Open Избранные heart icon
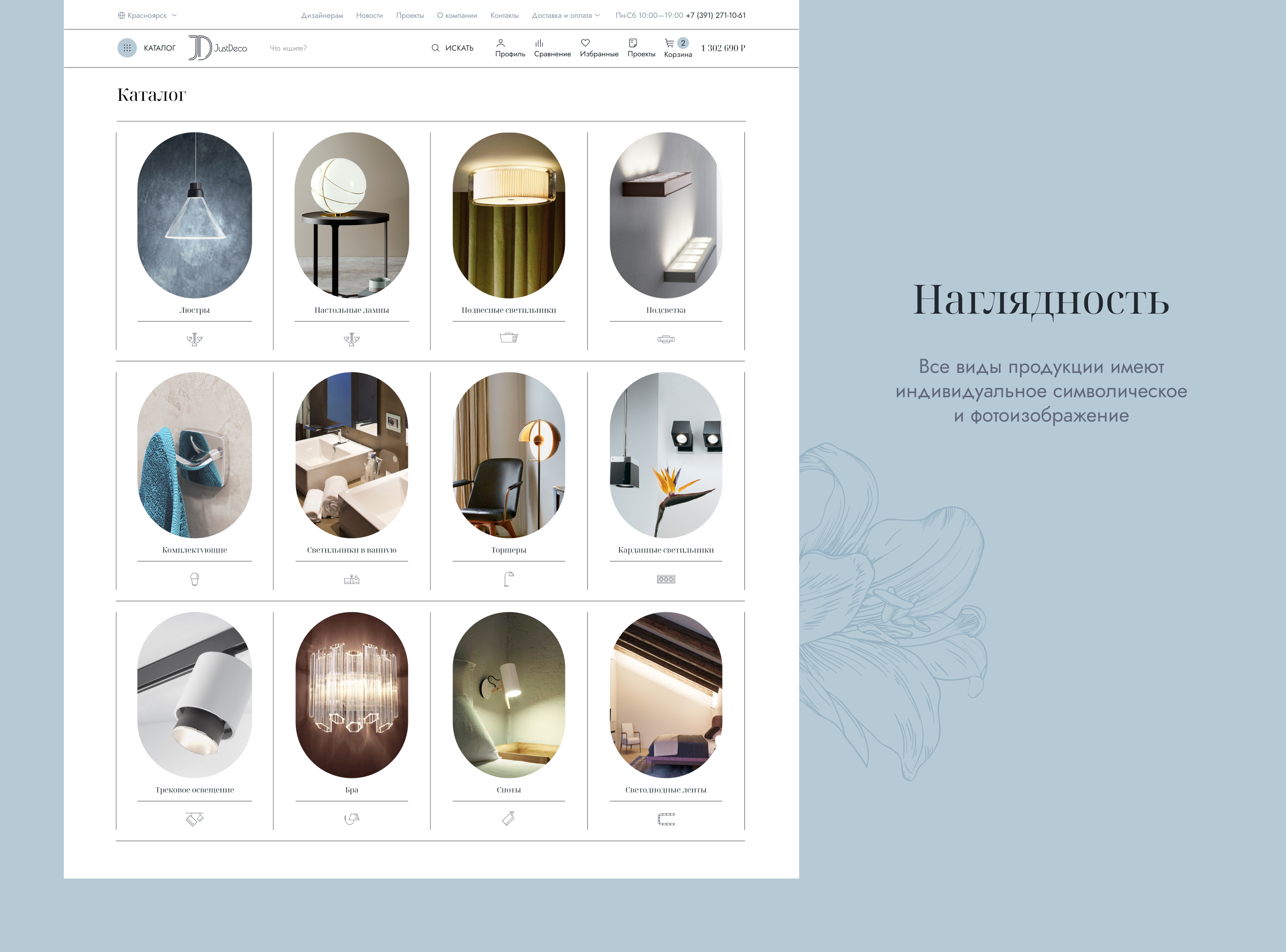 click(586, 43)
